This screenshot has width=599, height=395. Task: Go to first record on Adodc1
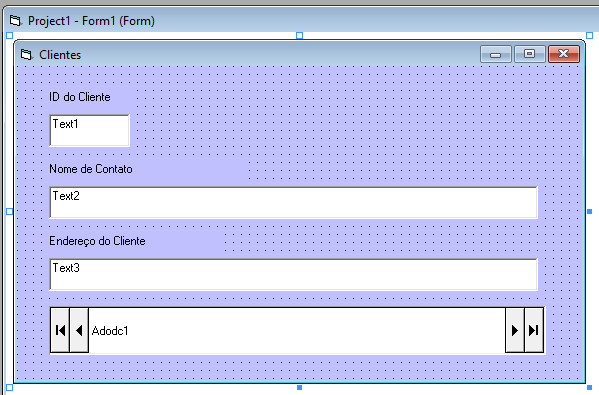point(60,330)
